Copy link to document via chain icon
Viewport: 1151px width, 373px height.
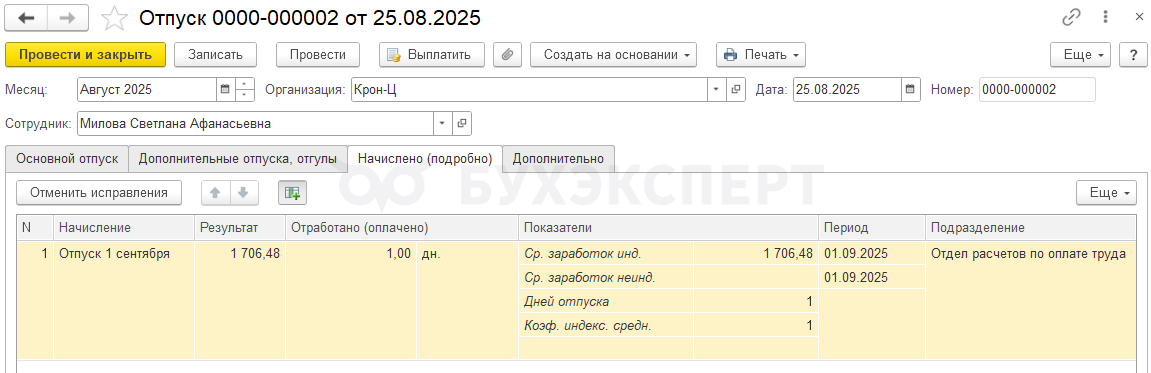(1071, 18)
